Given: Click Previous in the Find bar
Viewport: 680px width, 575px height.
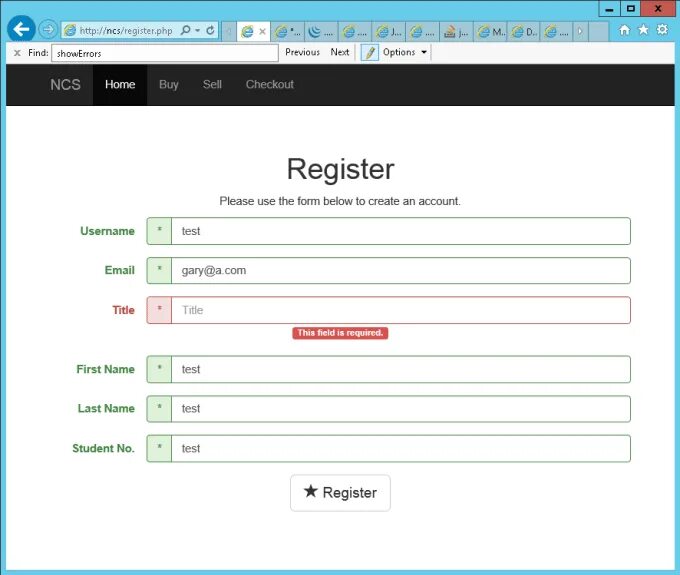Looking at the screenshot, I should [302, 52].
